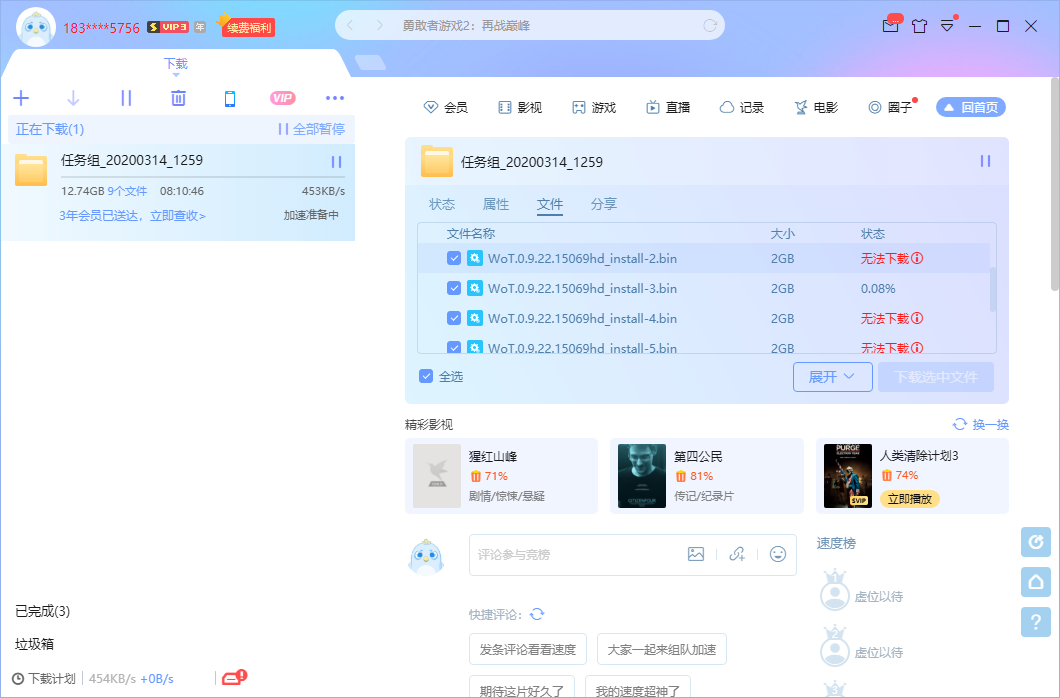
Task: Post quick comment 发条评论看看速度
Action: [528, 649]
